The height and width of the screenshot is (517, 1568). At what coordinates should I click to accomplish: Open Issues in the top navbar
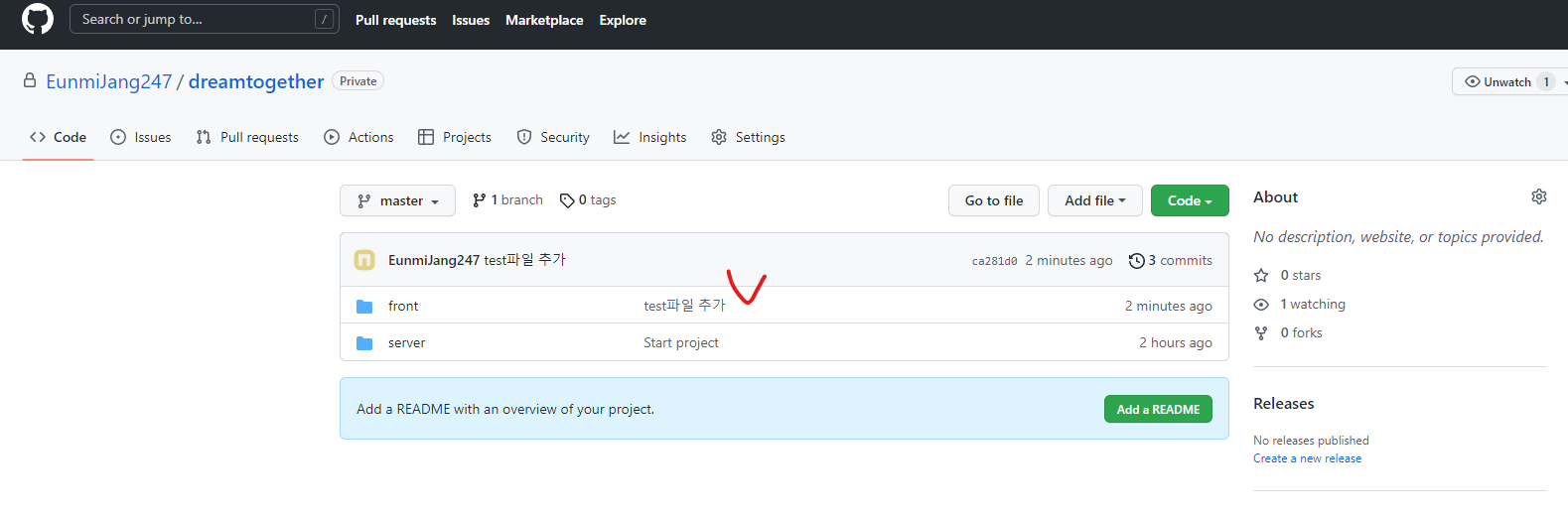pyautogui.click(x=471, y=20)
